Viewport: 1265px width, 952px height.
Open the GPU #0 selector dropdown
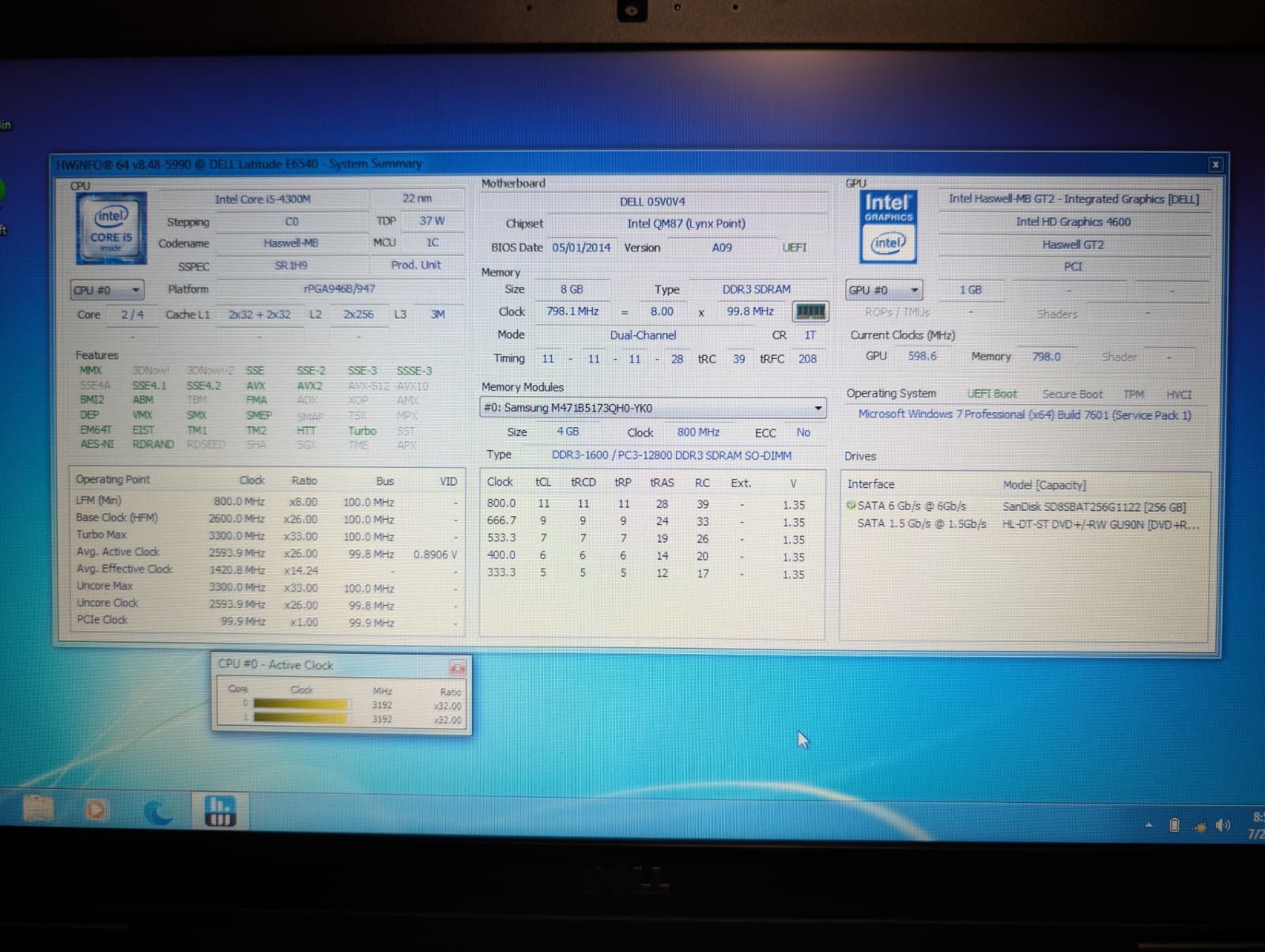point(884,290)
